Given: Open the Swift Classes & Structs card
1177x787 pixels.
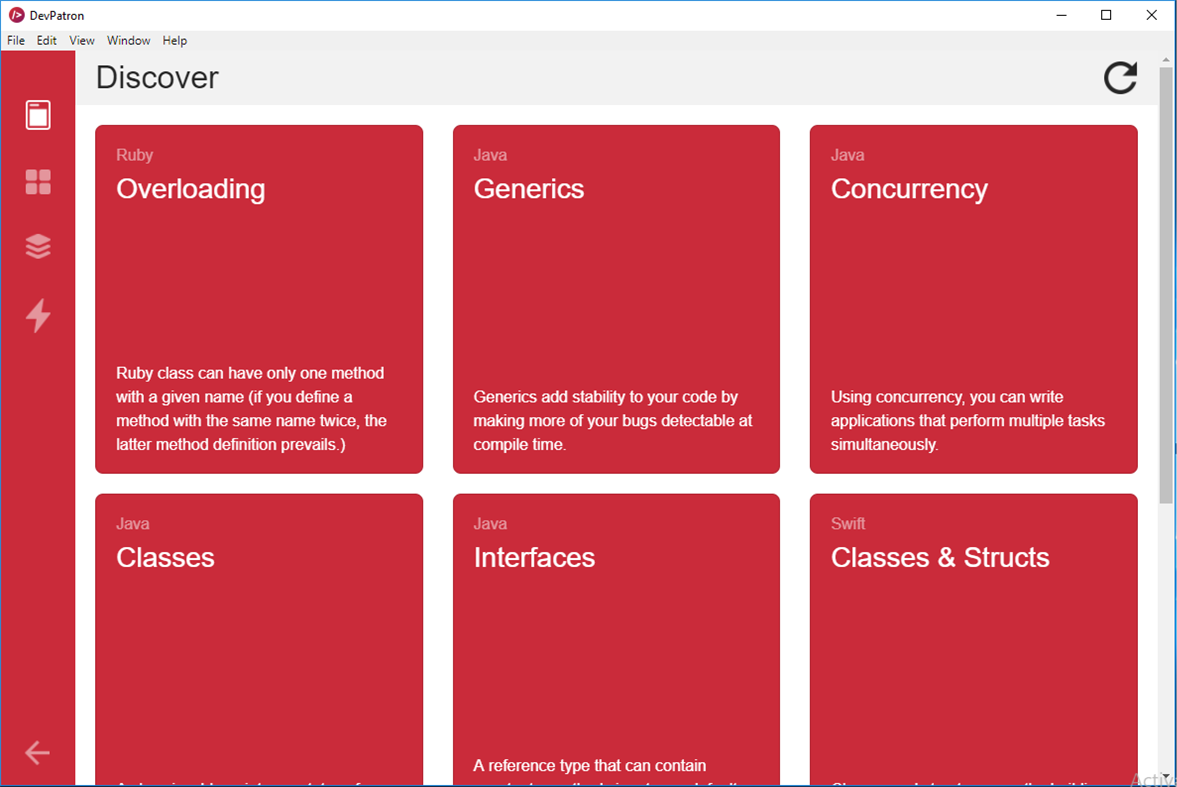Looking at the screenshot, I should (973, 640).
